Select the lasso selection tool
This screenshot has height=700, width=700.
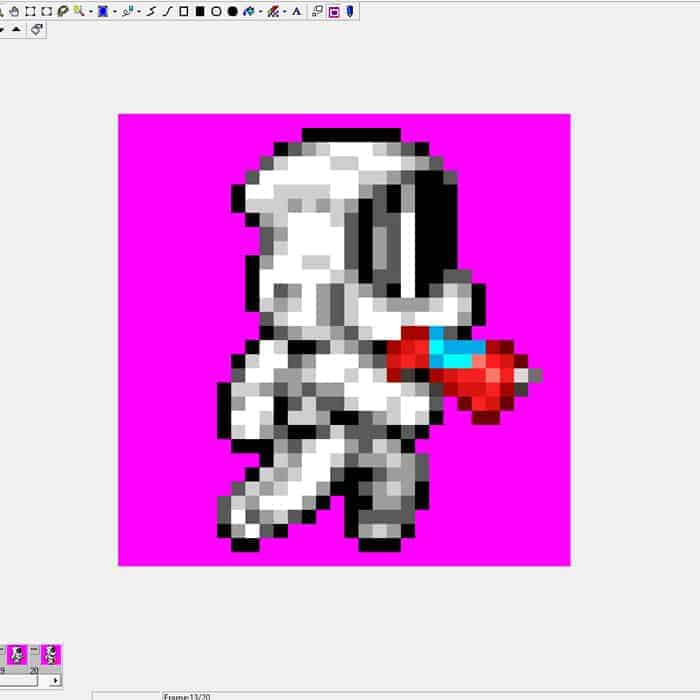pyautogui.click(x=63, y=12)
